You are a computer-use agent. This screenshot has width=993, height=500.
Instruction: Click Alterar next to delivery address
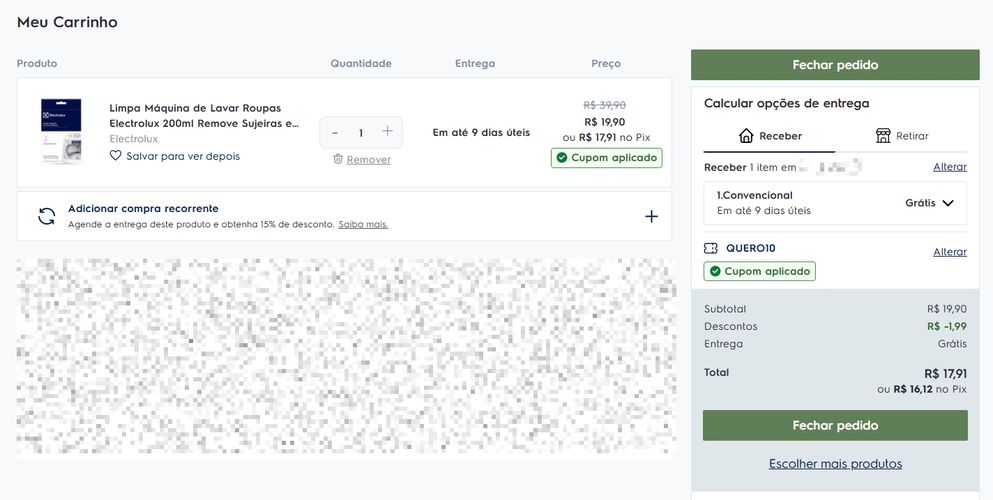[x=949, y=167]
